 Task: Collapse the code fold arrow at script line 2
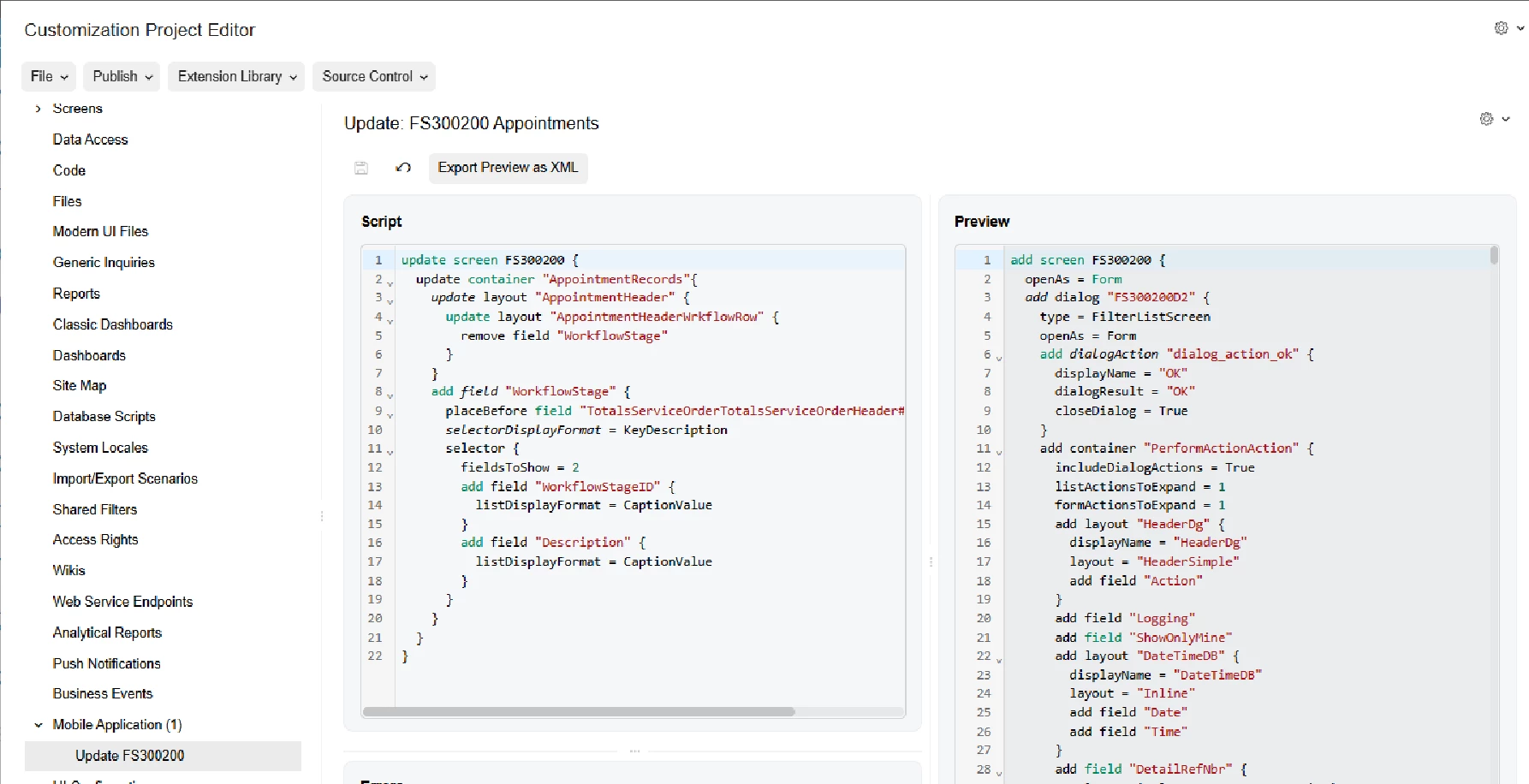390,283
